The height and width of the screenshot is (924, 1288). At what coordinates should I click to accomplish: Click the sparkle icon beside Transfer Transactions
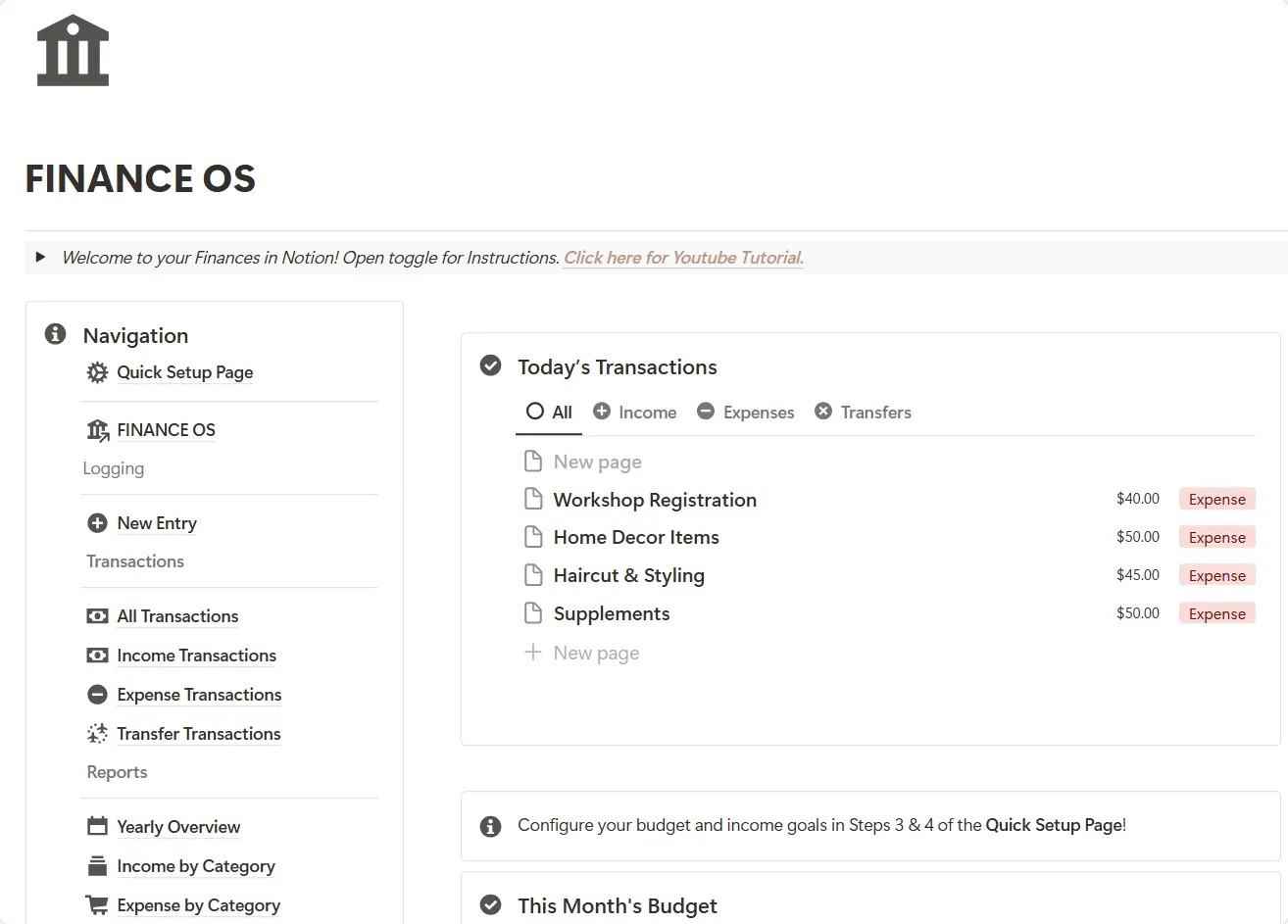point(97,734)
